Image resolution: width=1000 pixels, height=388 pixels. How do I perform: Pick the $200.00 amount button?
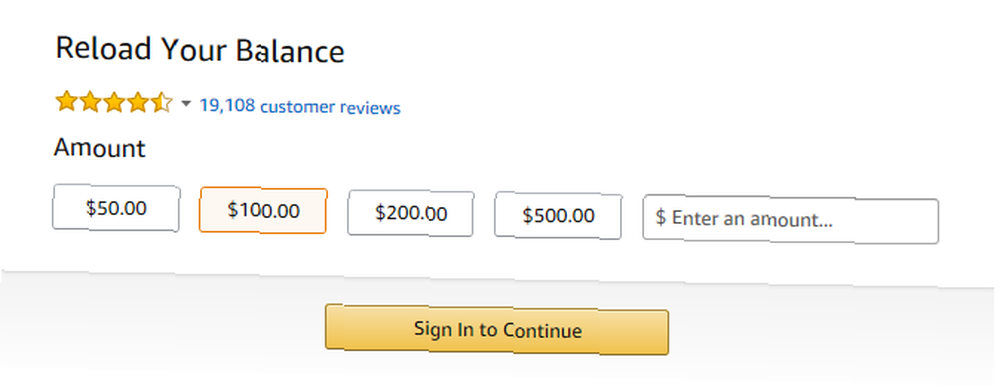411,213
